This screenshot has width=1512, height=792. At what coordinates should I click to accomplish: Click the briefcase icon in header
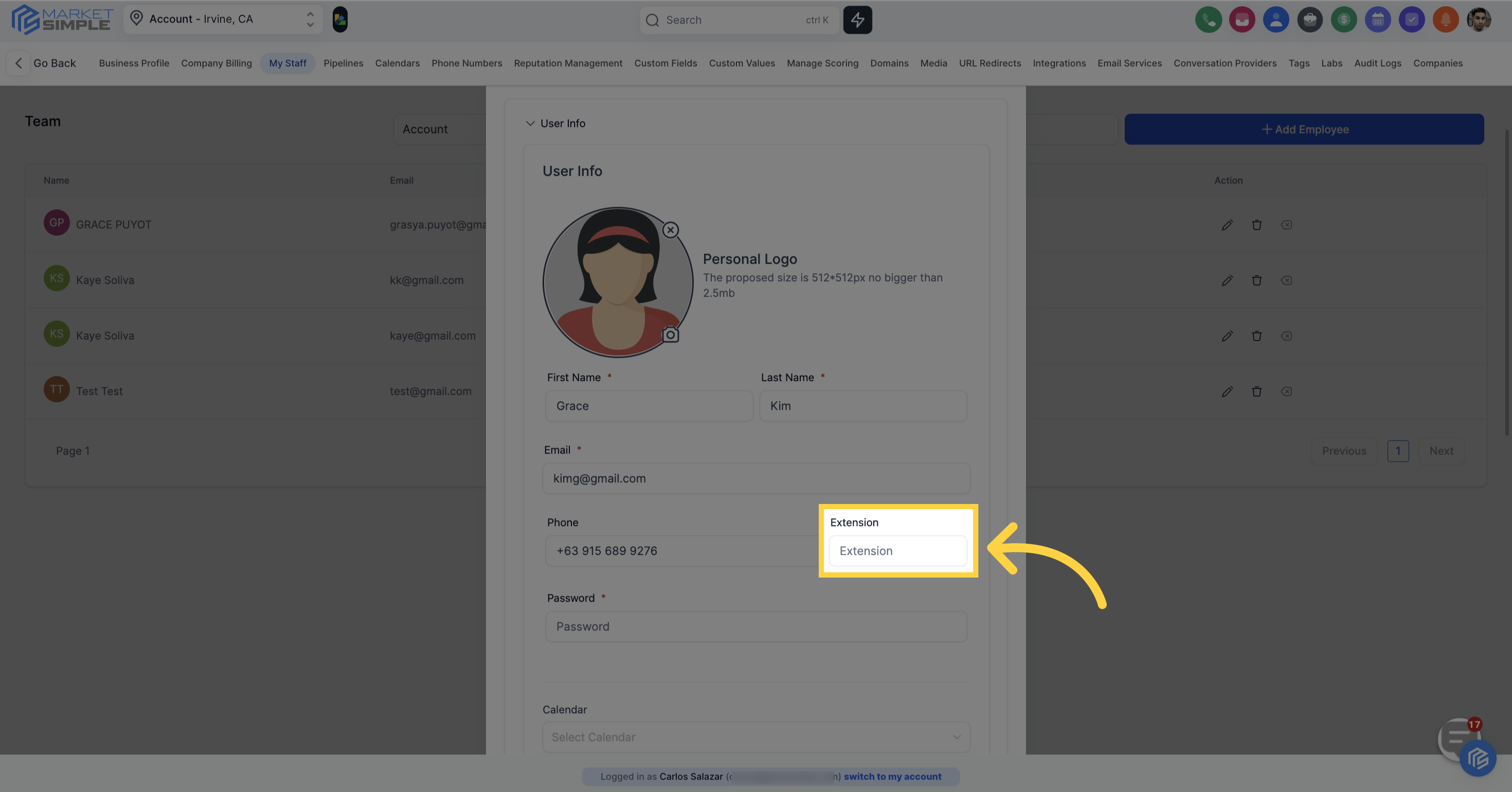[1309, 20]
